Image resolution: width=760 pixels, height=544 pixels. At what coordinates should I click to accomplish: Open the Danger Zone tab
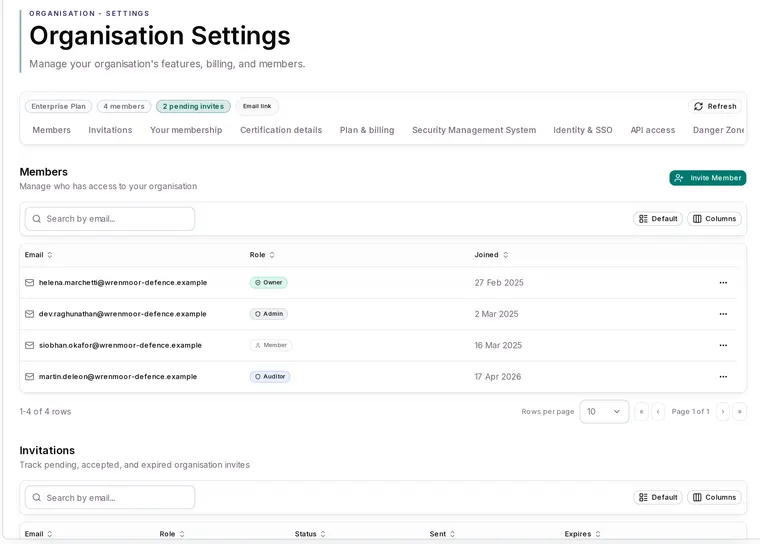pyautogui.click(x=718, y=130)
